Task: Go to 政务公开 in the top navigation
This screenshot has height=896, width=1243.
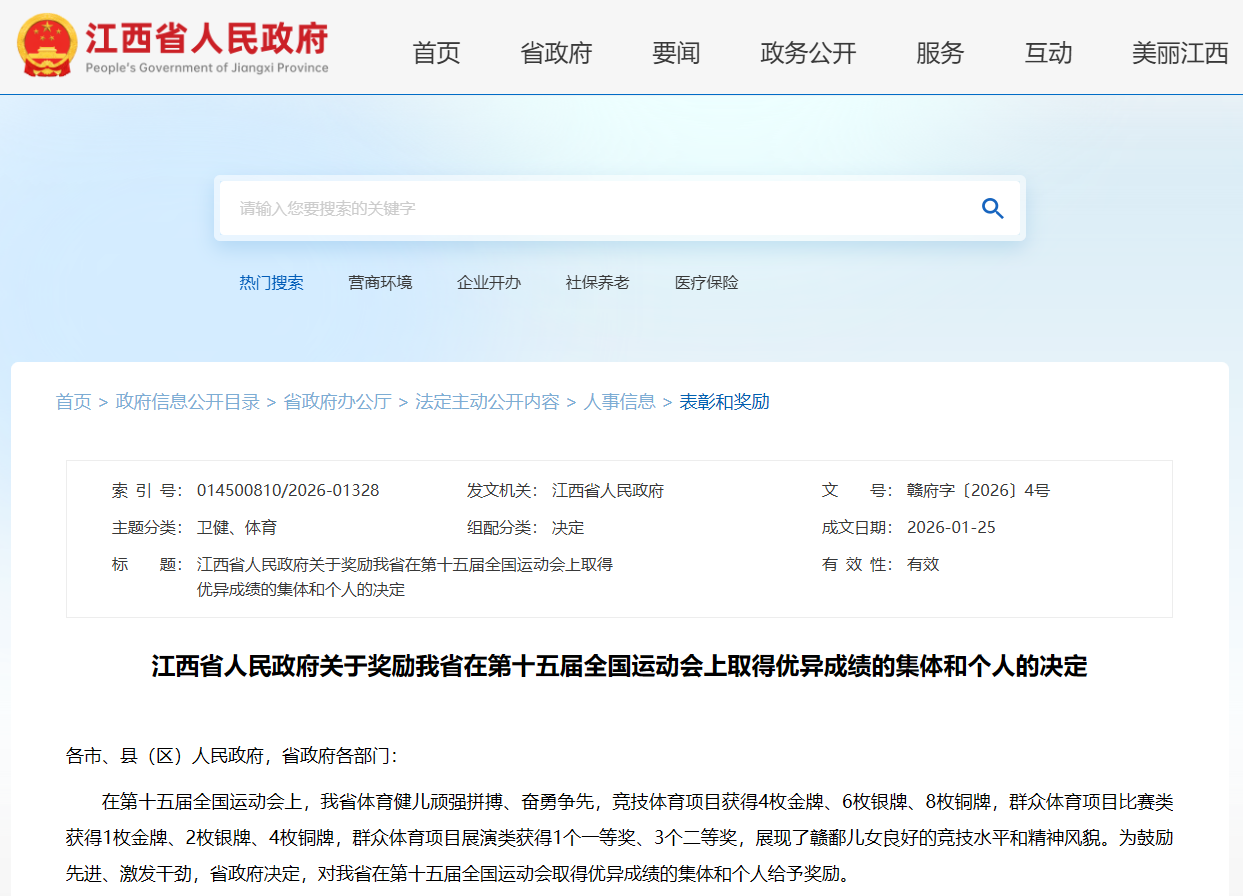Action: click(x=808, y=53)
